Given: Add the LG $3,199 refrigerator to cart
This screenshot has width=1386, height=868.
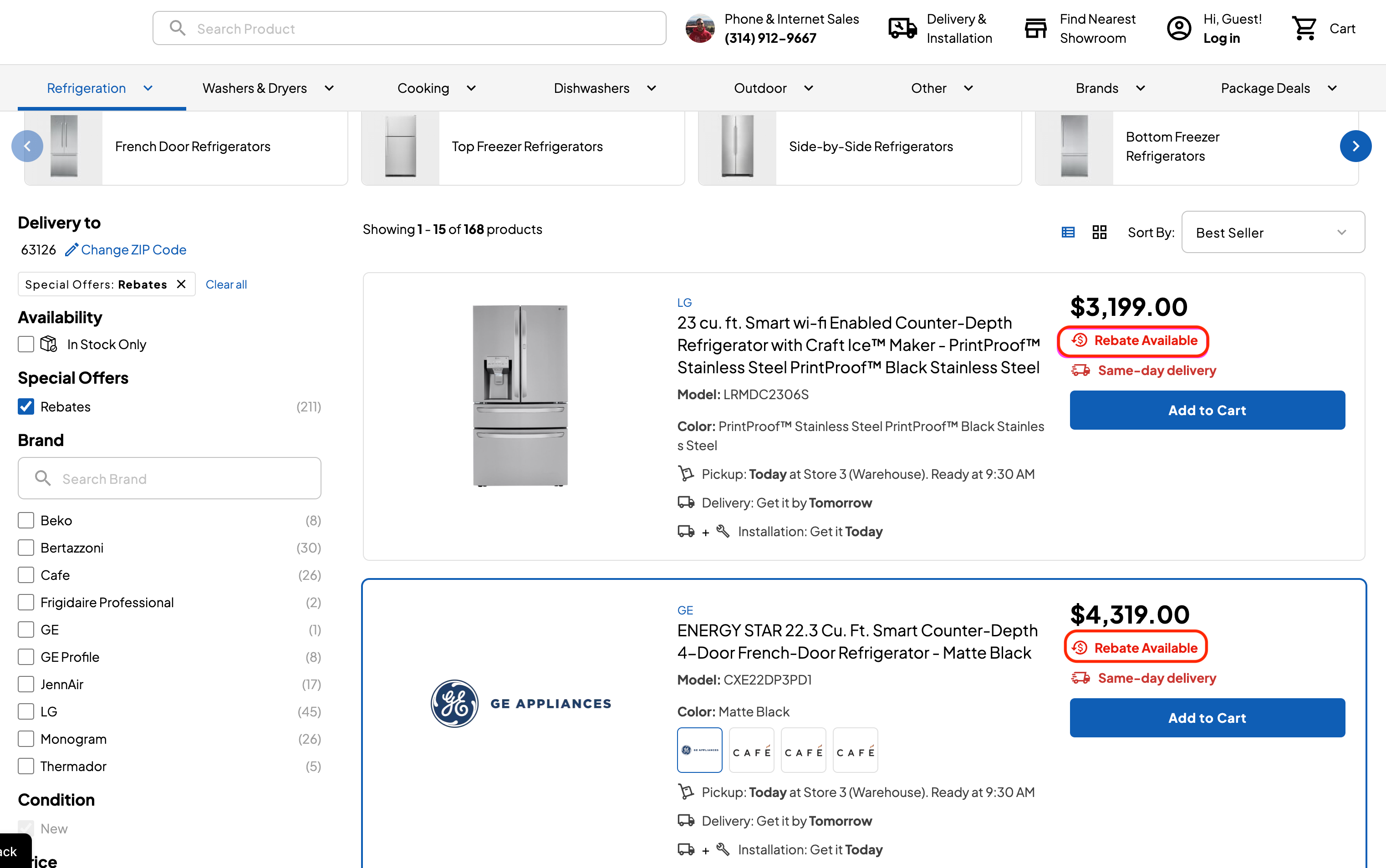Looking at the screenshot, I should (1208, 410).
